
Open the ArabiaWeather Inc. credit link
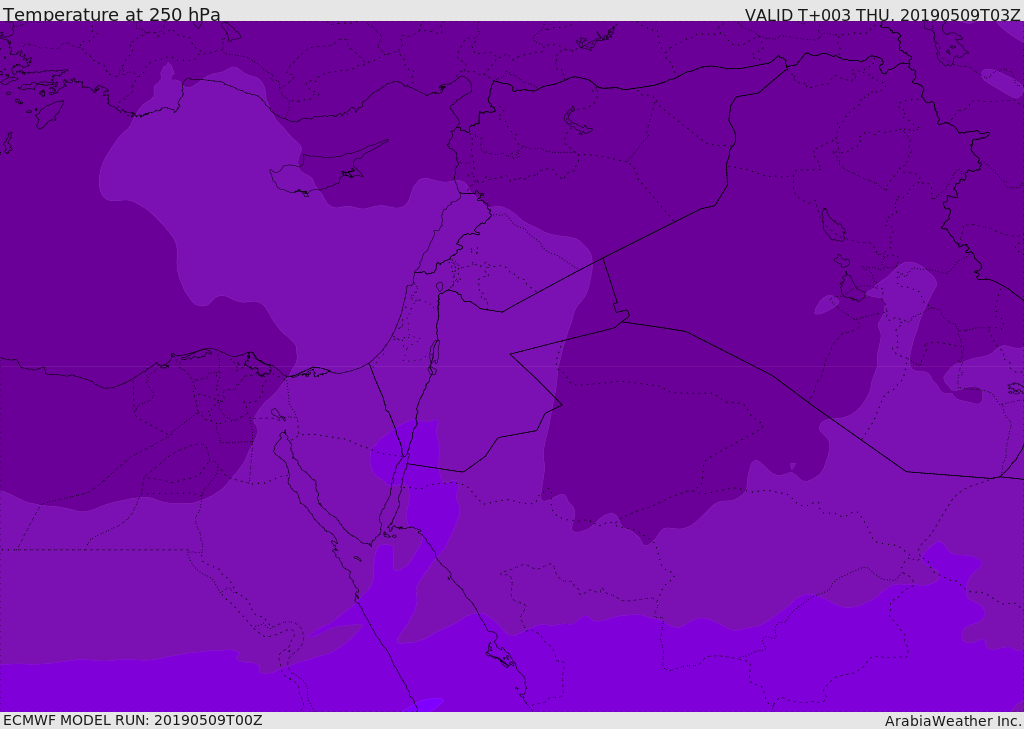coord(953,721)
